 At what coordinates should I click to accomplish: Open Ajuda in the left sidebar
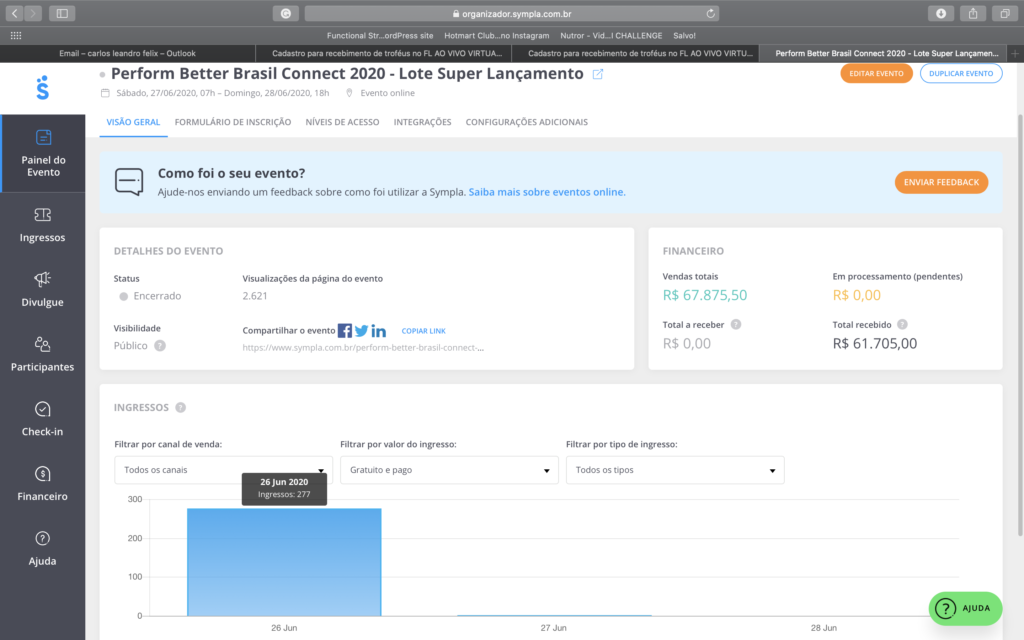point(42,548)
